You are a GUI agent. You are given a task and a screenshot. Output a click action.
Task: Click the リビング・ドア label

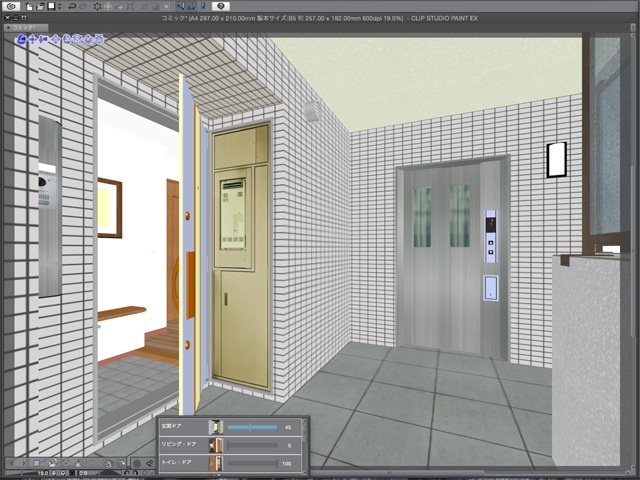click(x=179, y=444)
